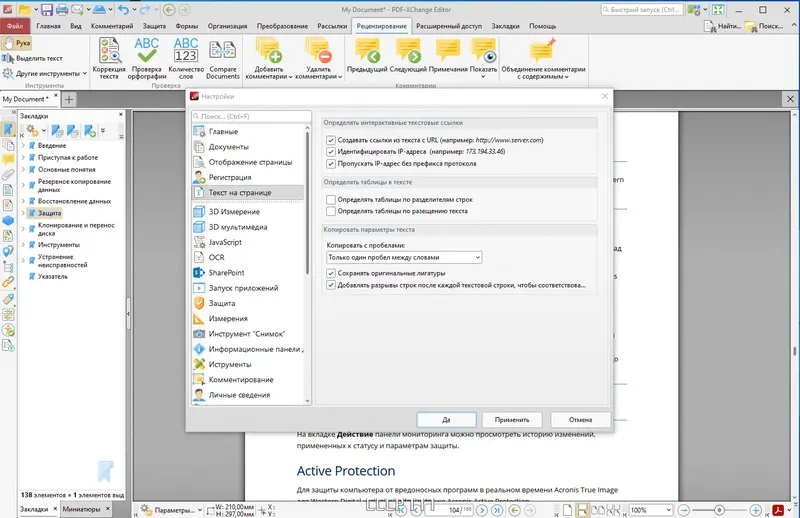The image size is (800, 518).
Task: Toggle 'Идентифицировать IP-адреса' checkbox
Action: [x=331, y=152]
